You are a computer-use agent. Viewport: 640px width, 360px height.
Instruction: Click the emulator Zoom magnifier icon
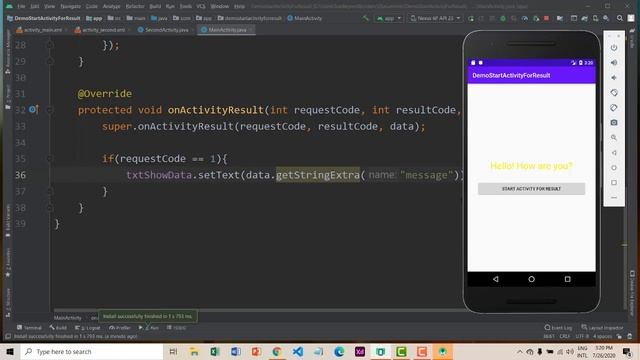(614, 138)
